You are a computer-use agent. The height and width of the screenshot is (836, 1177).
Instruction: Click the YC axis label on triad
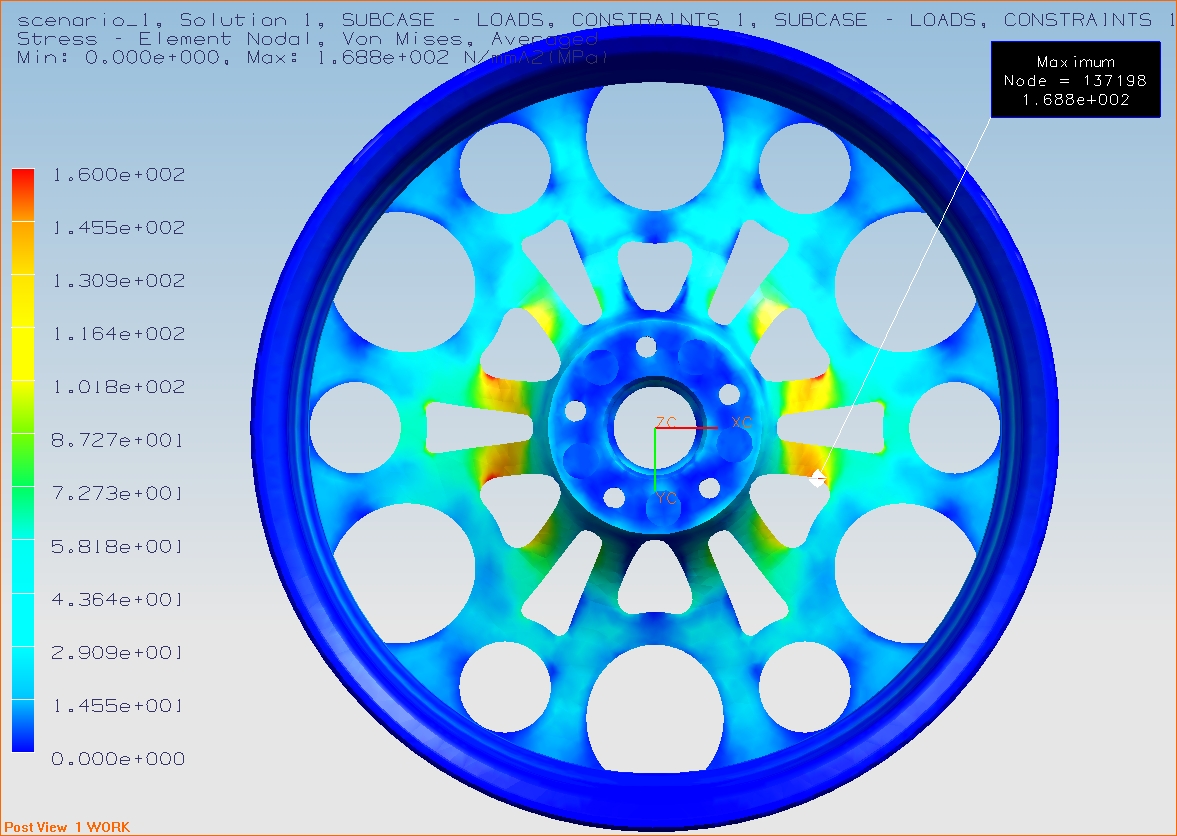[666, 497]
